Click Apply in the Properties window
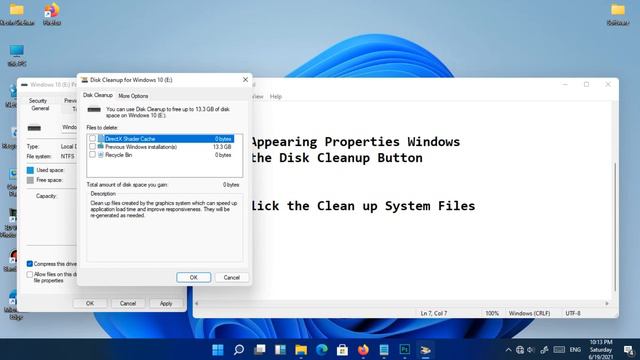This screenshot has height=360, width=640. [166, 303]
